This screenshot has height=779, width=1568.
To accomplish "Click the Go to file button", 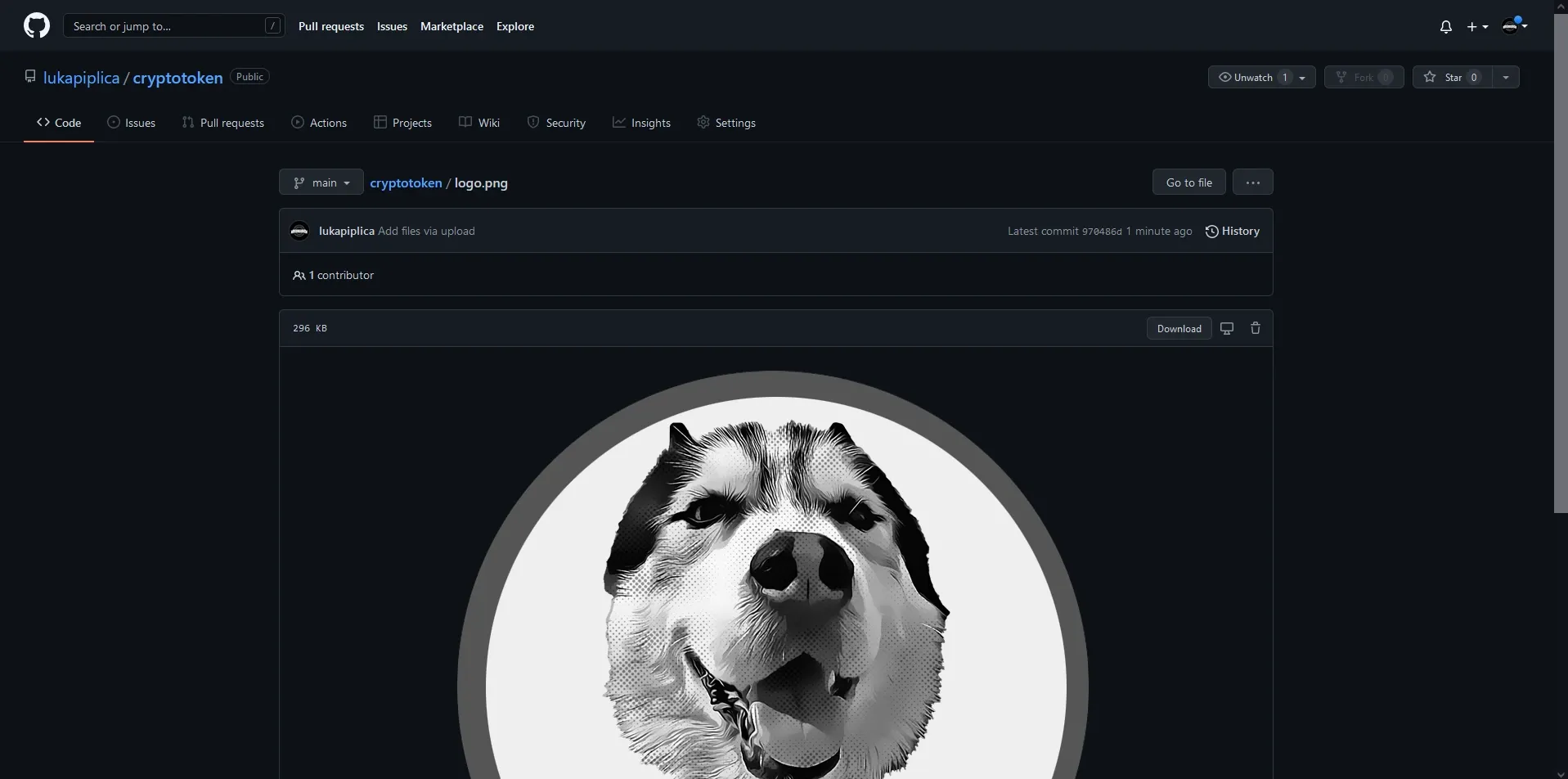I will [x=1189, y=182].
